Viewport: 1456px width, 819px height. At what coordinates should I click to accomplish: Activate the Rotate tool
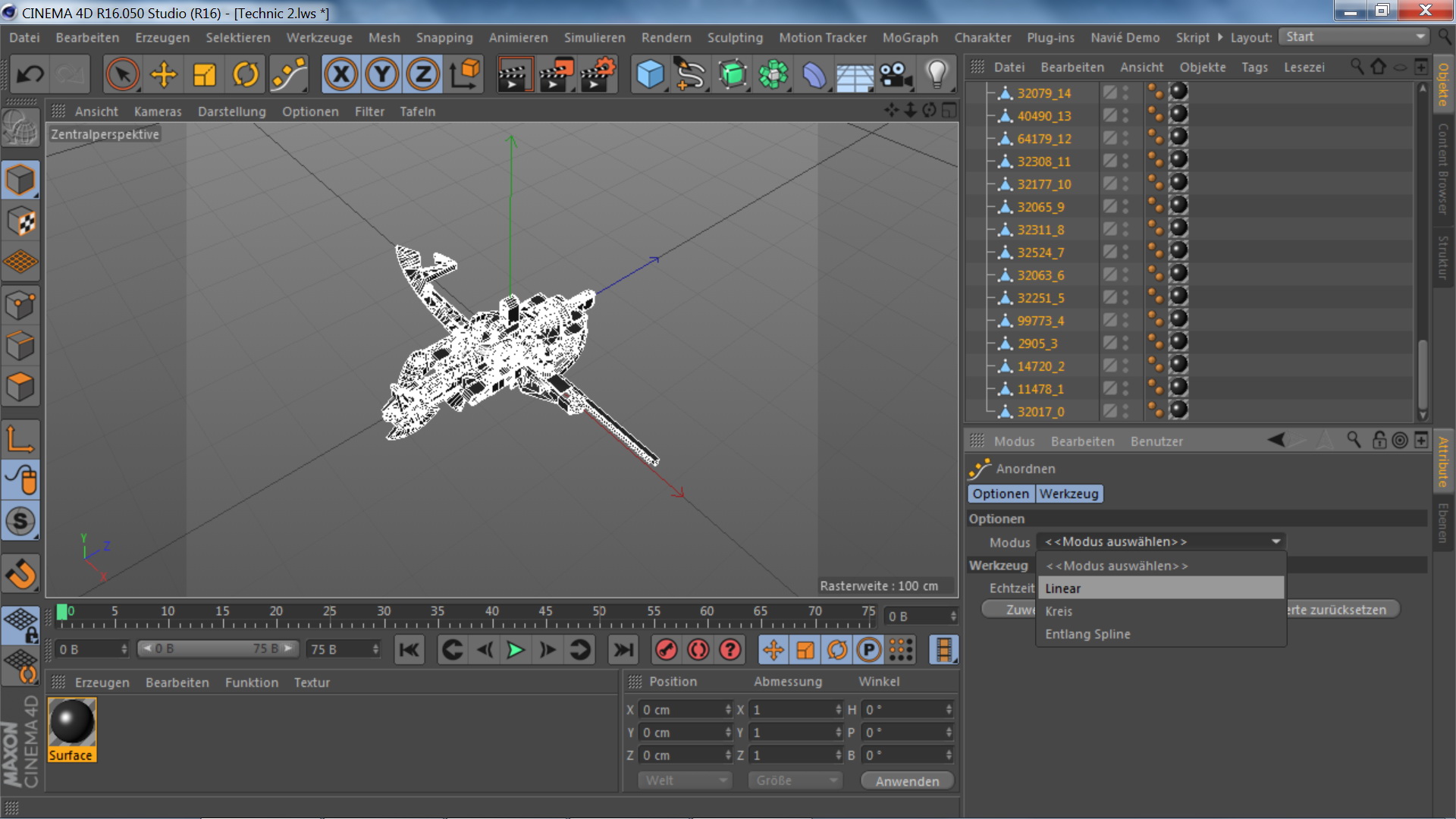click(246, 74)
